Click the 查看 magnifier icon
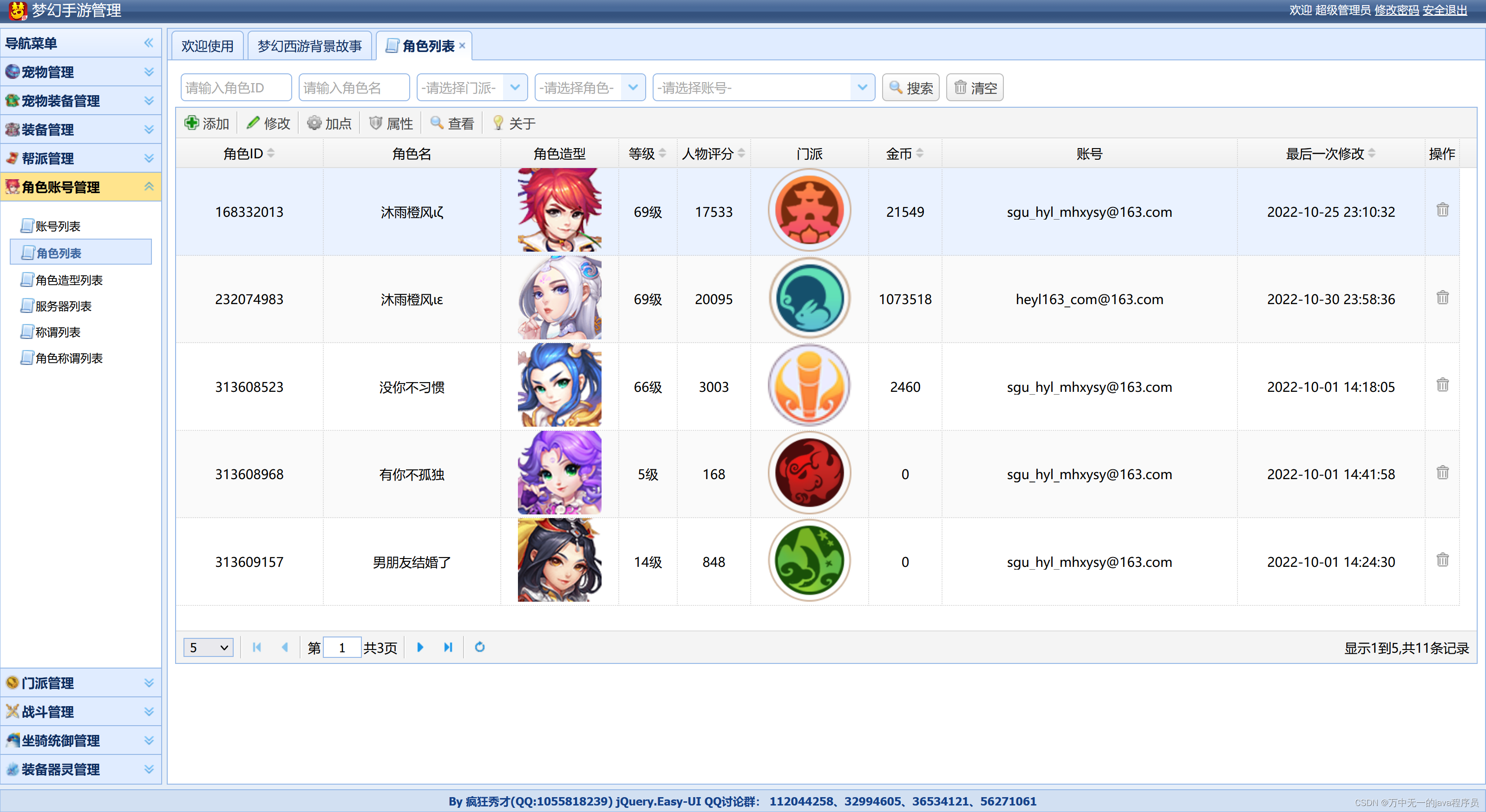The width and height of the screenshot is (1486, 812). (x=438, y=122)
